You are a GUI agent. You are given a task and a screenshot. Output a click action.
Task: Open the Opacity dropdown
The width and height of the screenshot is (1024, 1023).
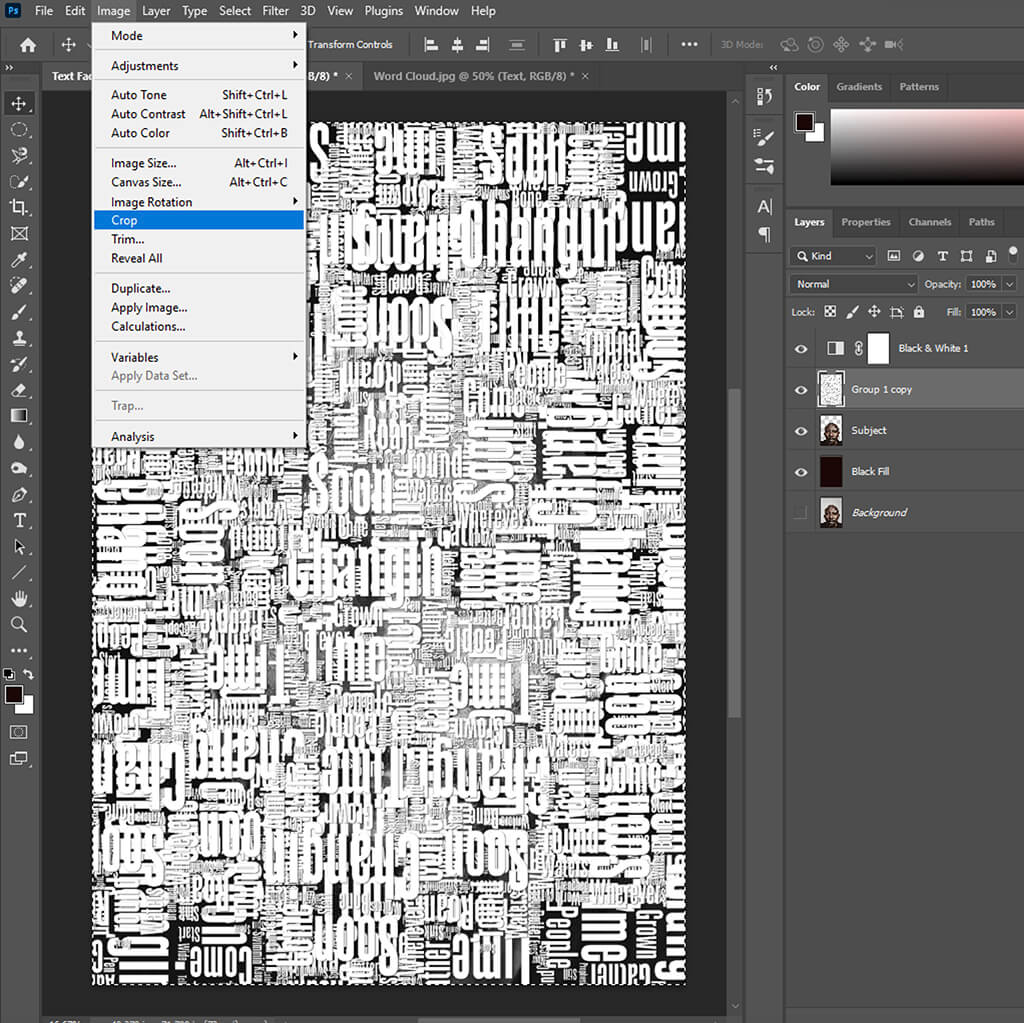[1010, 284]
